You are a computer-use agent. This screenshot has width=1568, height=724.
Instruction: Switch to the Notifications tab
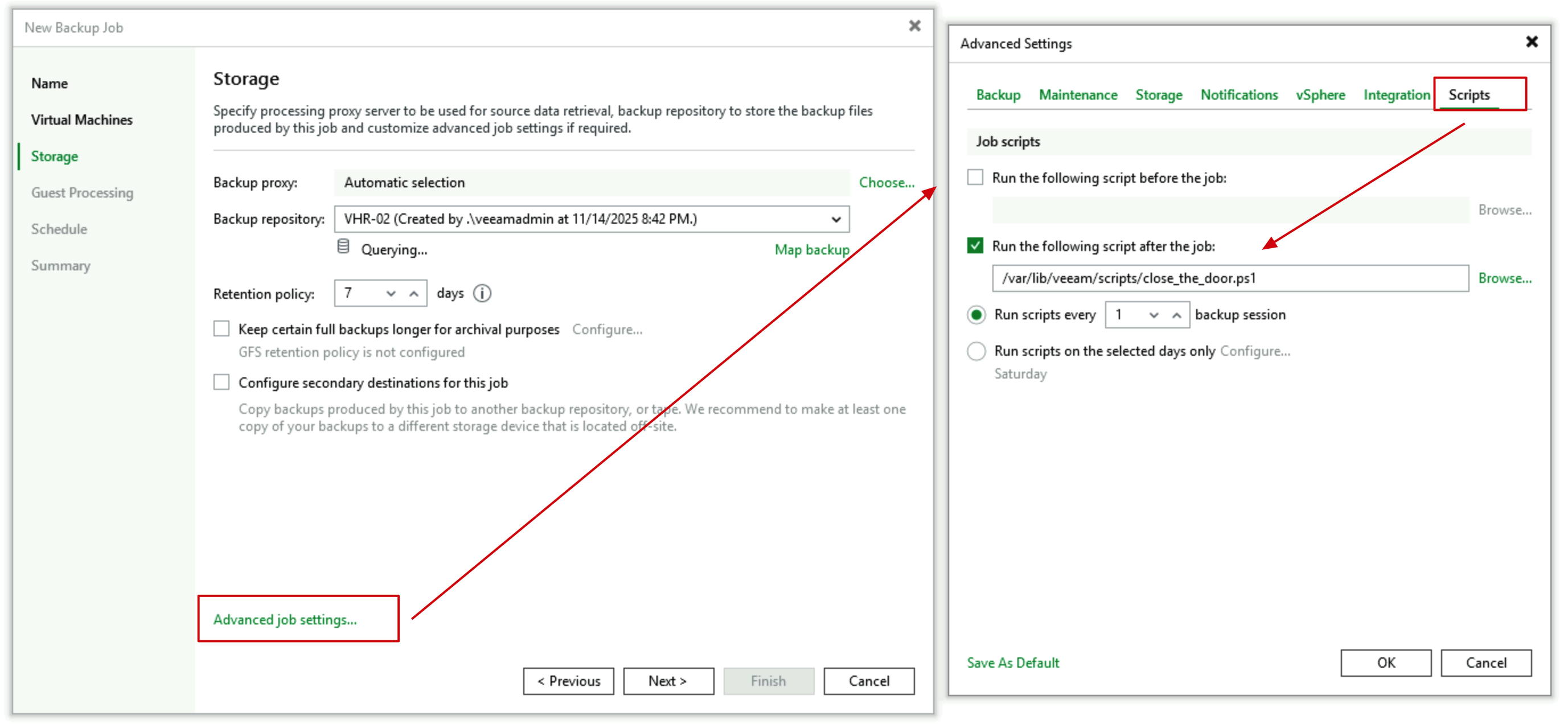coord(1239,95)
